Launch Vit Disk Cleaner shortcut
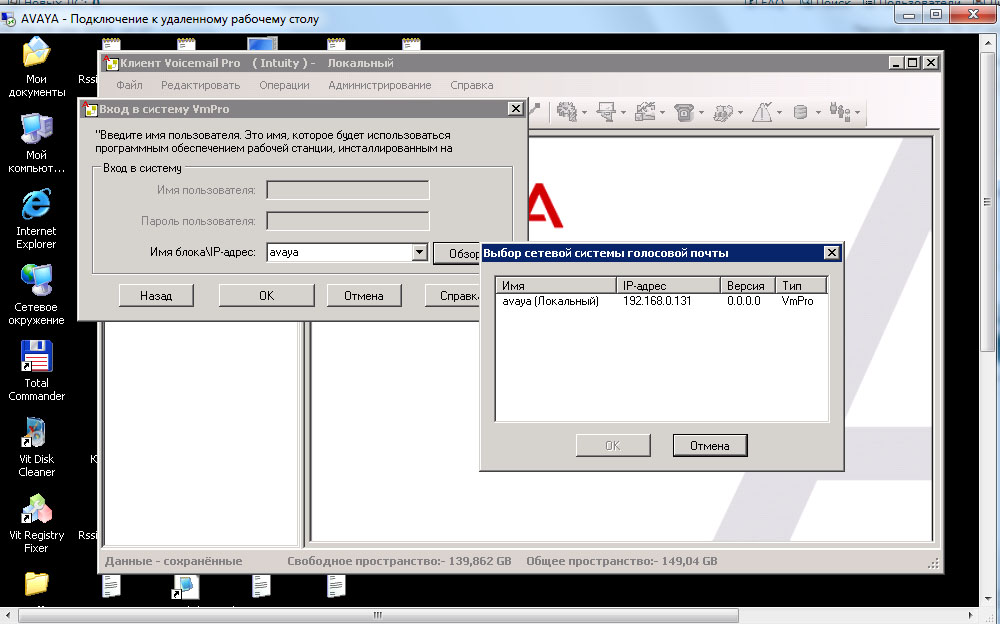This screenshot has height=624, width=1000. point(36,447)
